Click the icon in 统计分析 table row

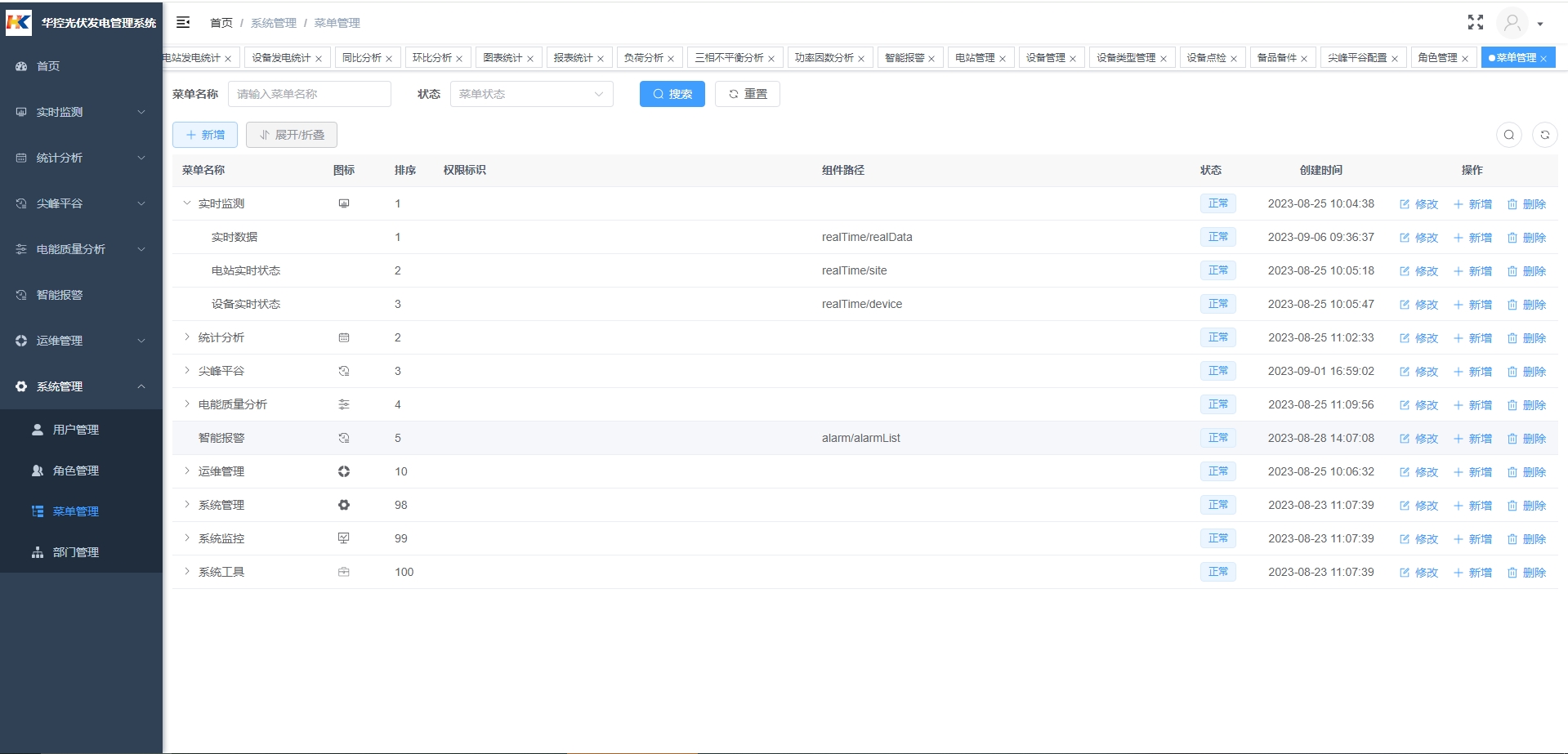pos(344,337)
